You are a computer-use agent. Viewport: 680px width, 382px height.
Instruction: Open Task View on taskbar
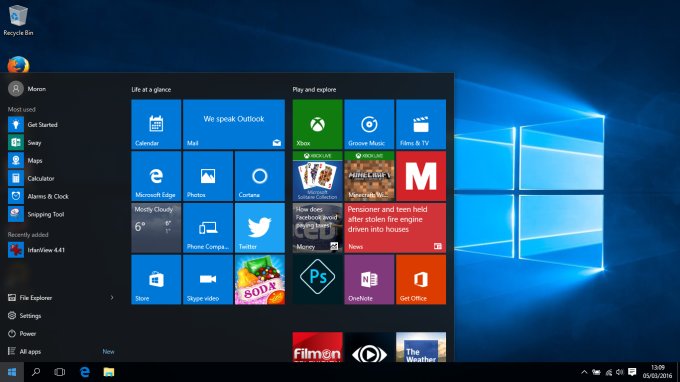point(60,372)
